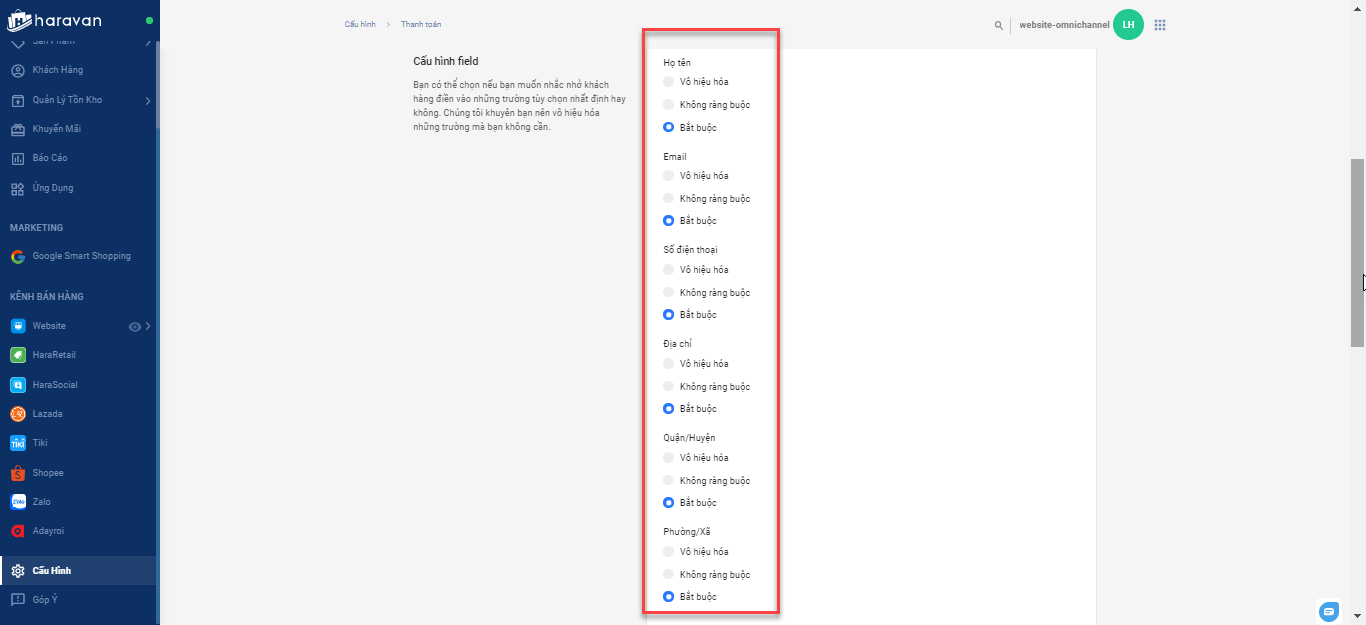Select 'Không ràng buộc' for Email
The height and width of the screenshot is (625, 1366).
[669, 199]
